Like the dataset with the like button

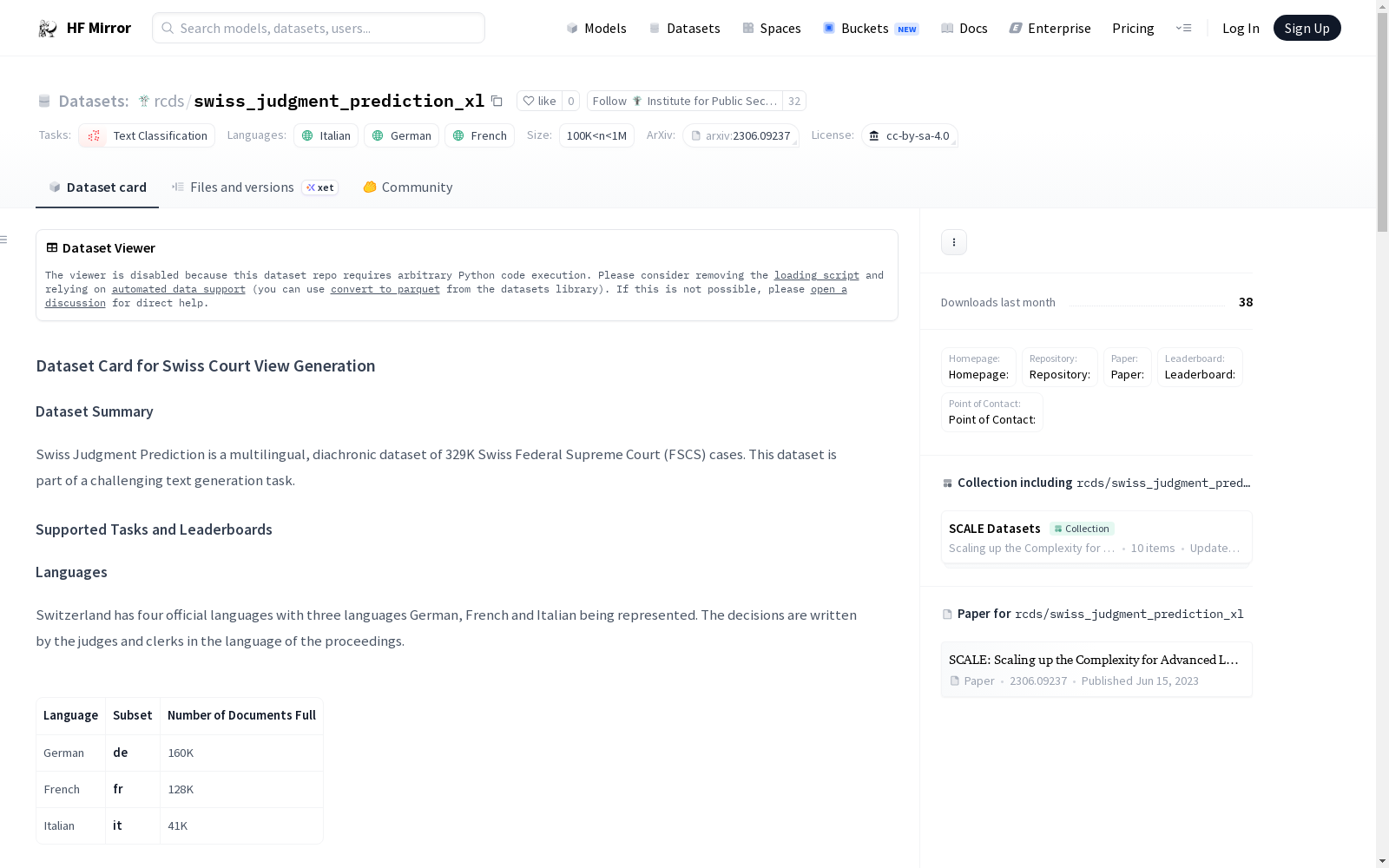click(539, 101)
